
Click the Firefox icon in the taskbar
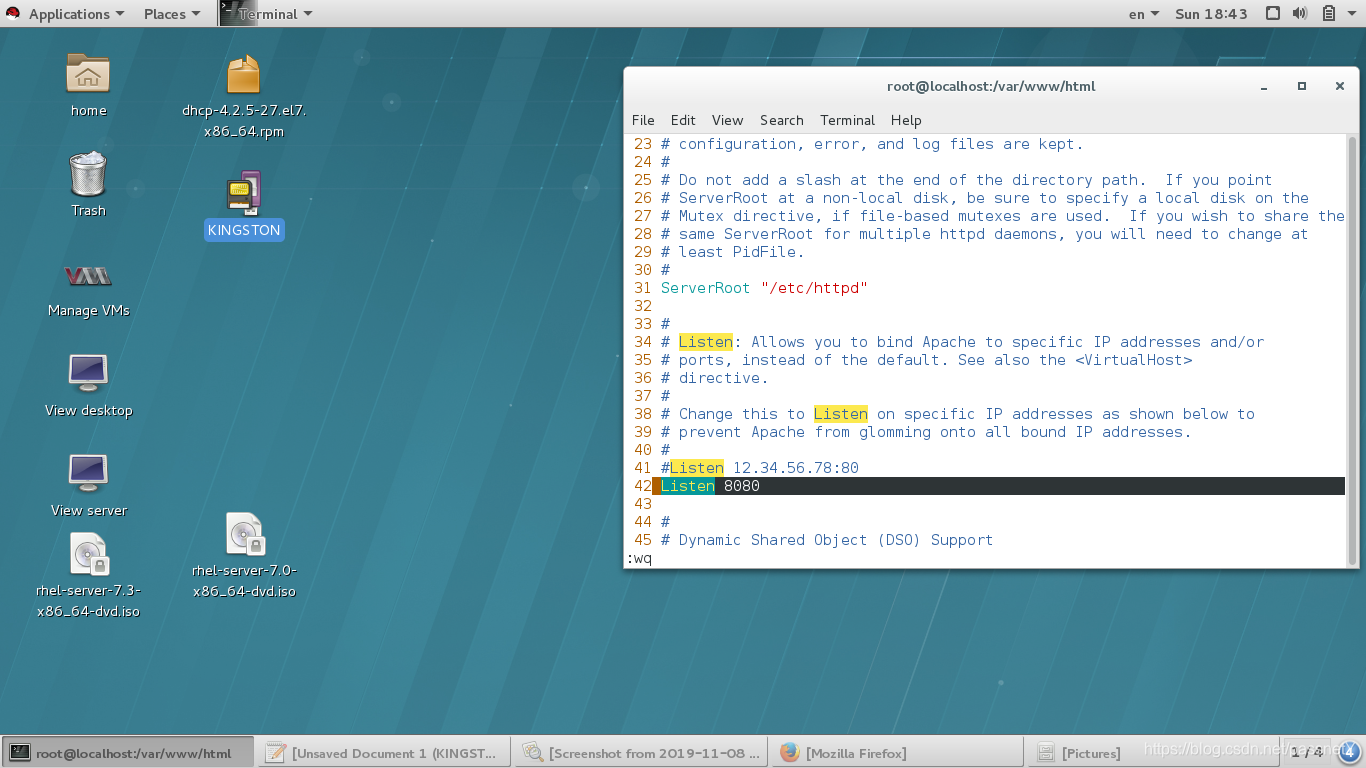pos(790,753)
